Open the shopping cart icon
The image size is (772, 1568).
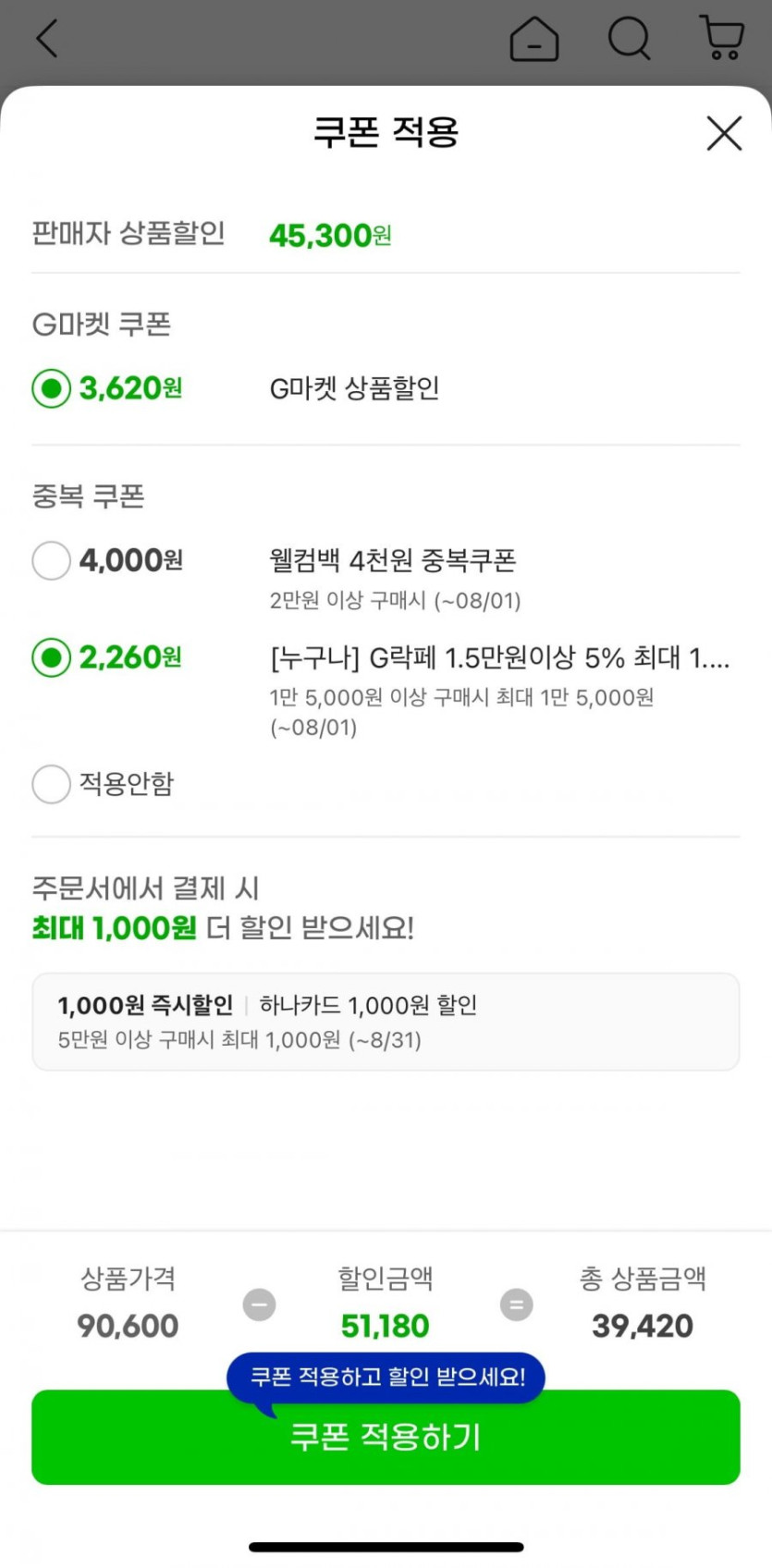723,39
